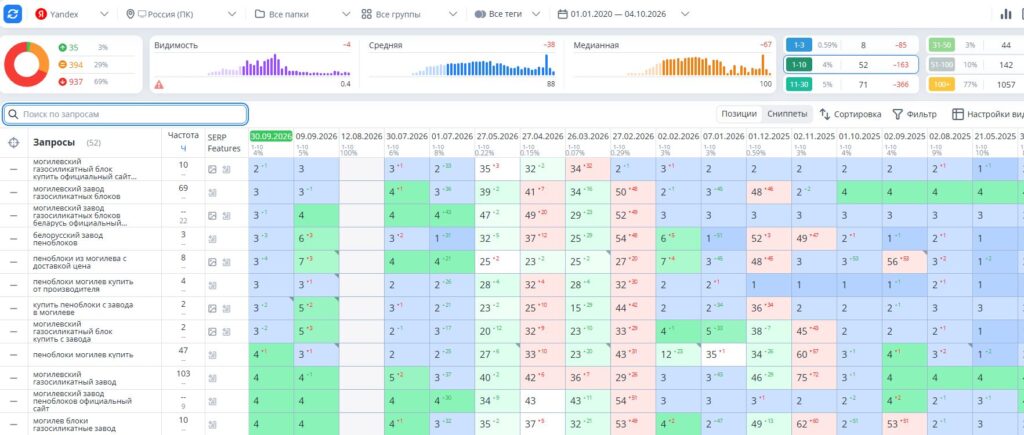Open the Все теги tags dropdown
Screen dimensions: 1024x435
[507, 14]
